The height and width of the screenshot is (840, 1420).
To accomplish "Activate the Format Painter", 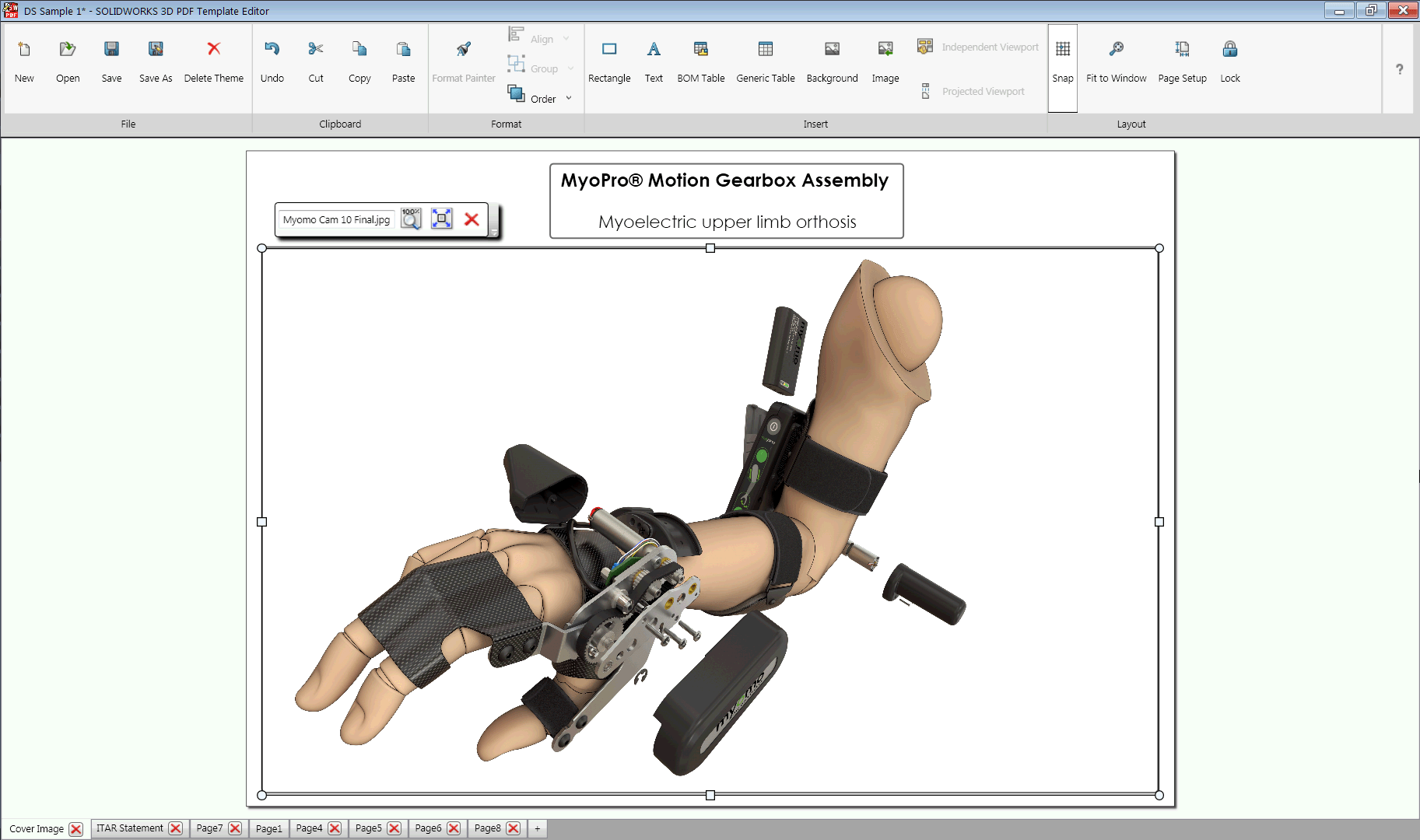I will 463,62.
